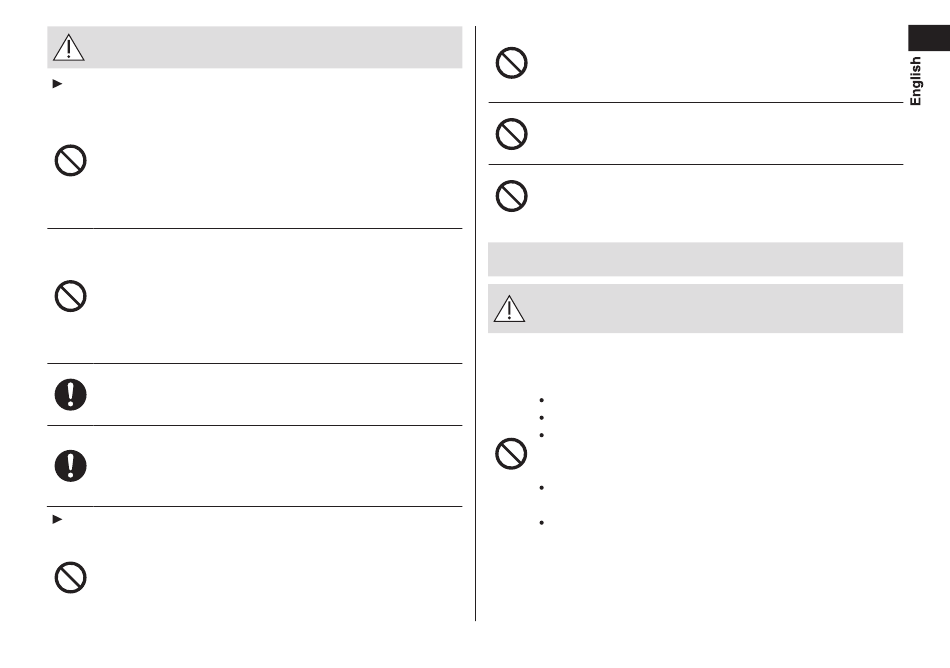The width and height of the screenshot is (950, 668).
Task: Click the gray warning header bar at the top left
Action: pos(254,47)
